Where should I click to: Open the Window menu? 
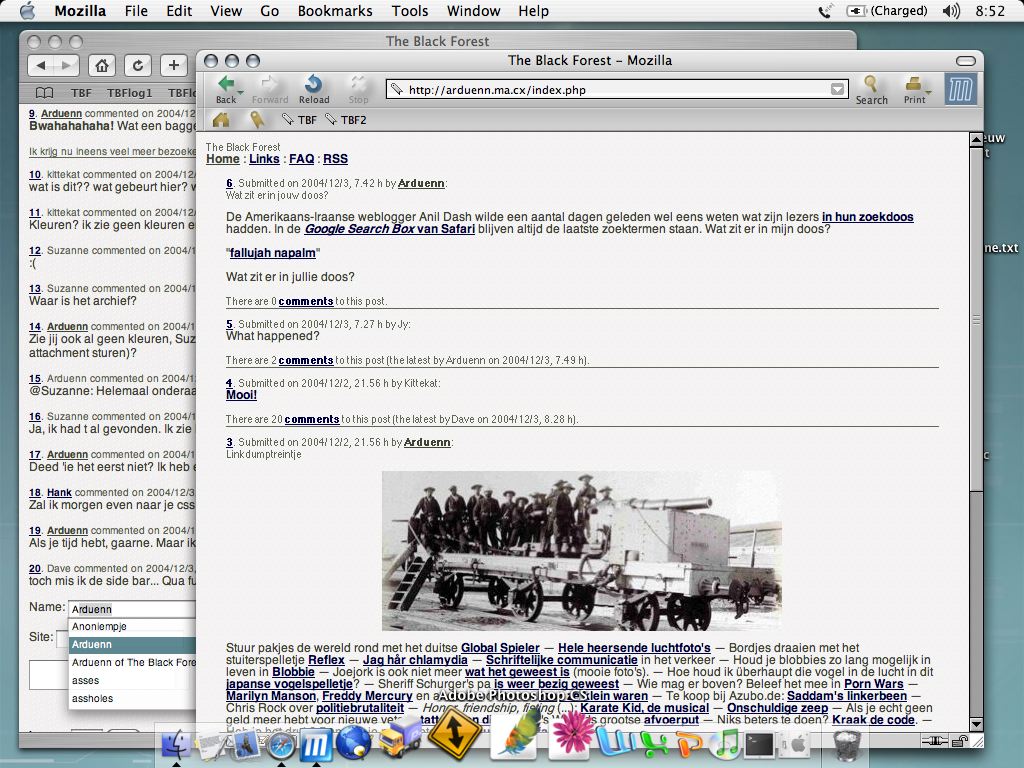pyautogui.click(x=473, y=10)
